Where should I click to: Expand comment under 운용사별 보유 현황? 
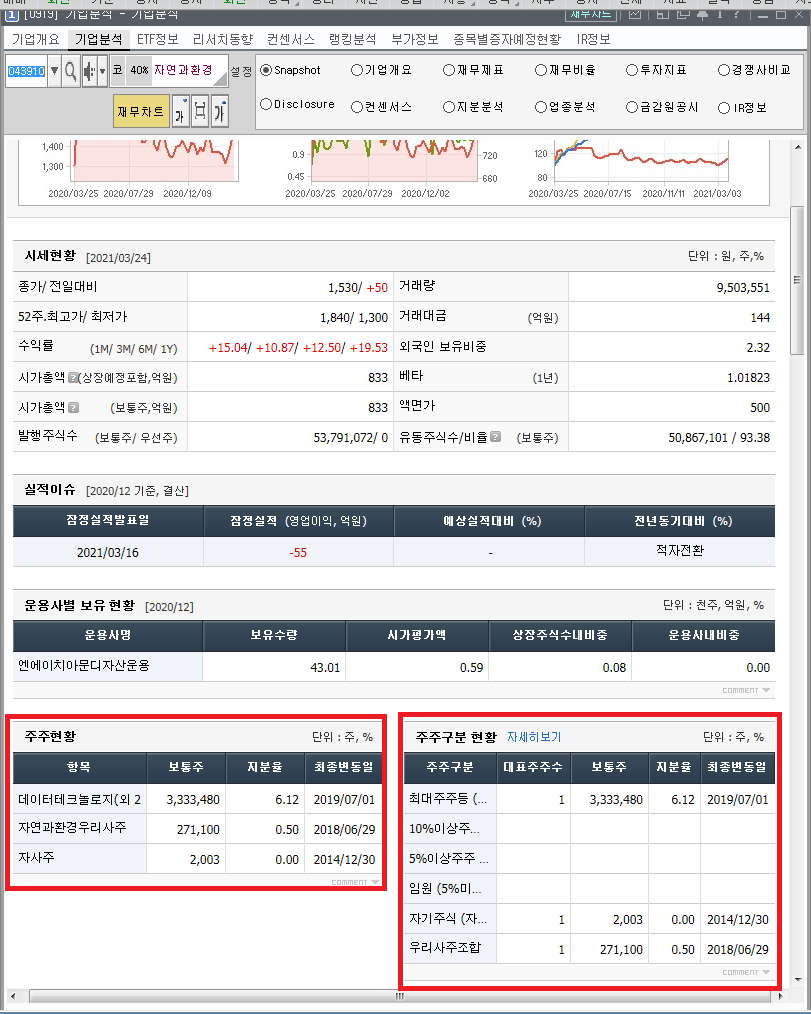[746, 691]
